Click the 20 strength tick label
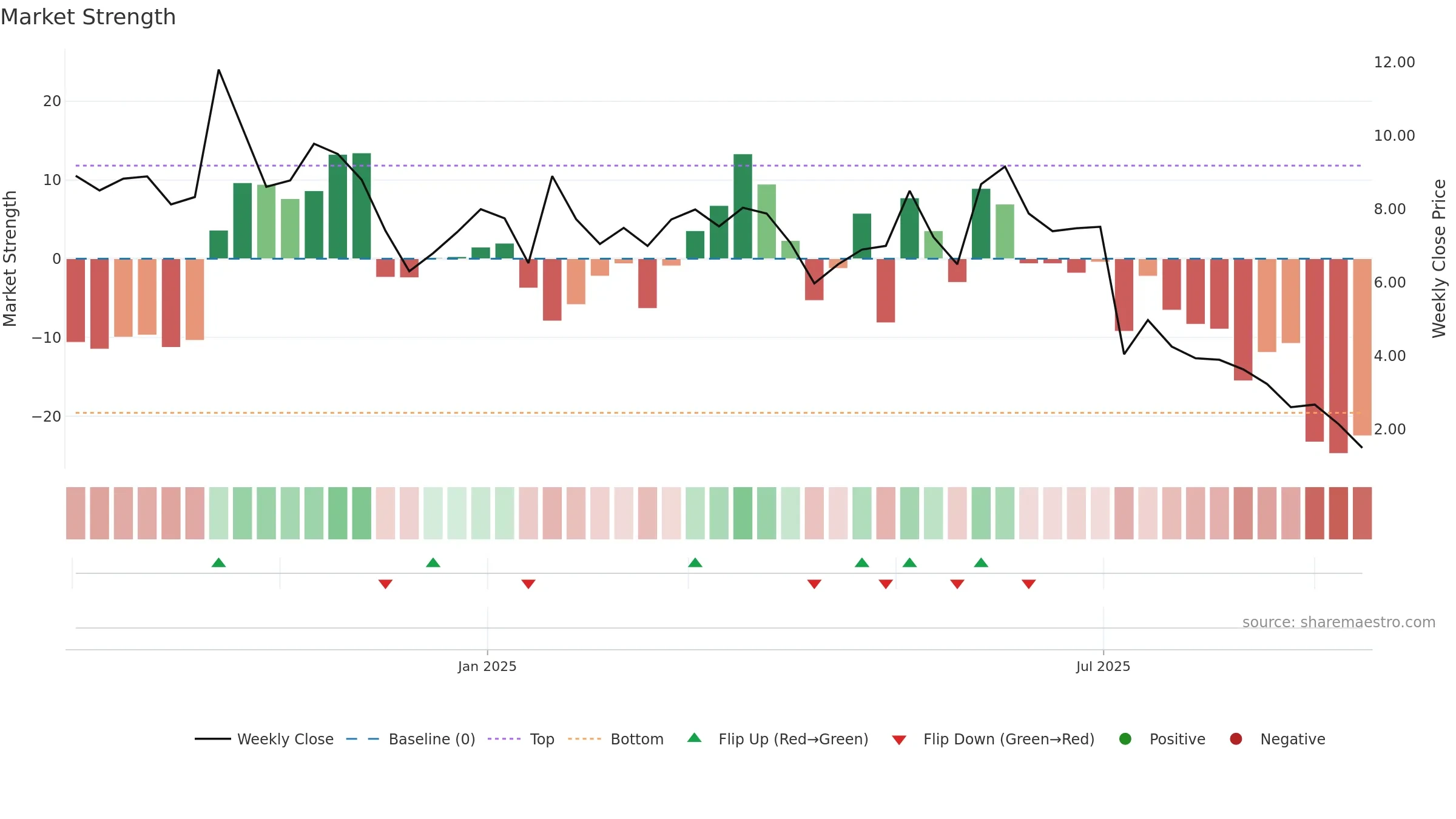Viewport: 1456px width, 819px height. pyautogui.click(x=52, y=101)
